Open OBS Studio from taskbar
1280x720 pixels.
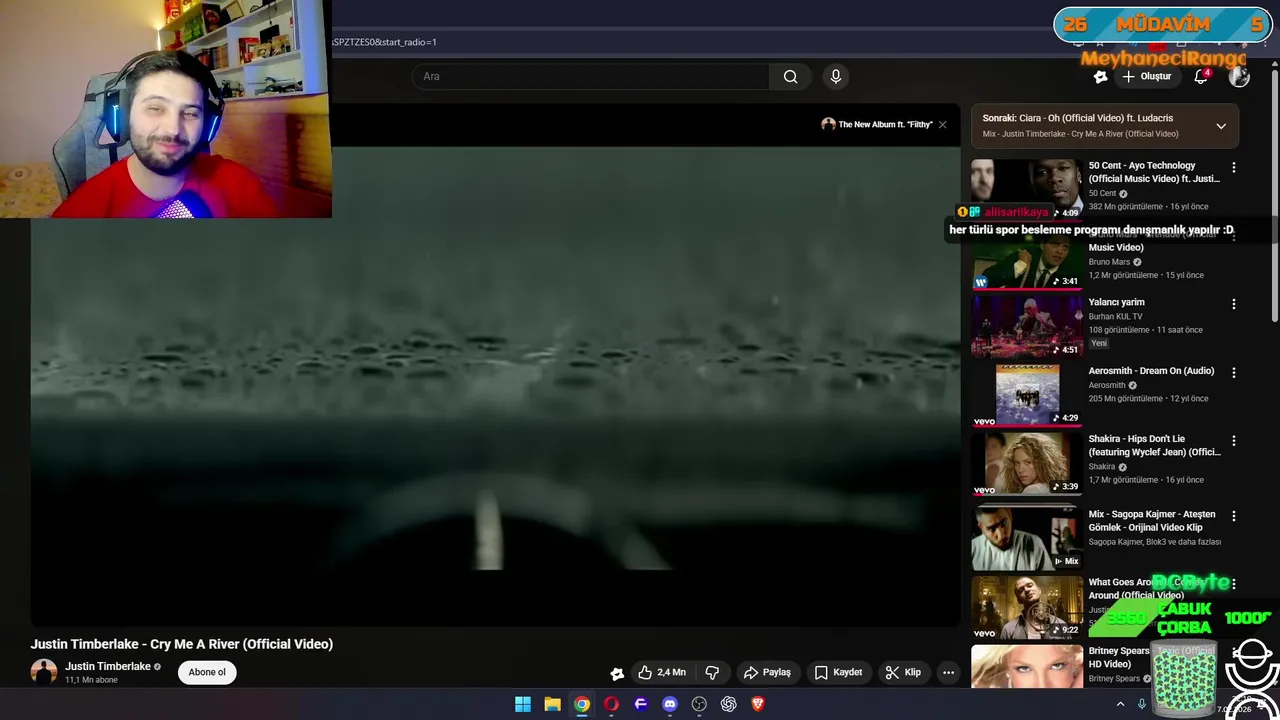[x=699, y=704]
